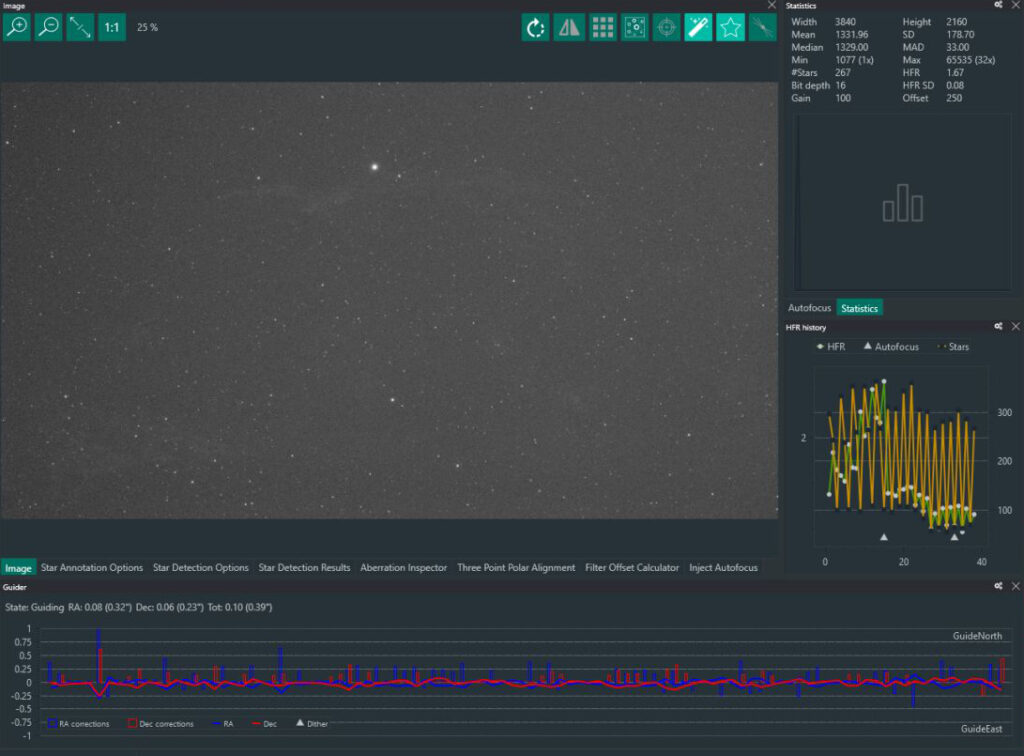1024x756 pixels.
Task: Set image zoom to 1:1
Action: click(112, 27)
